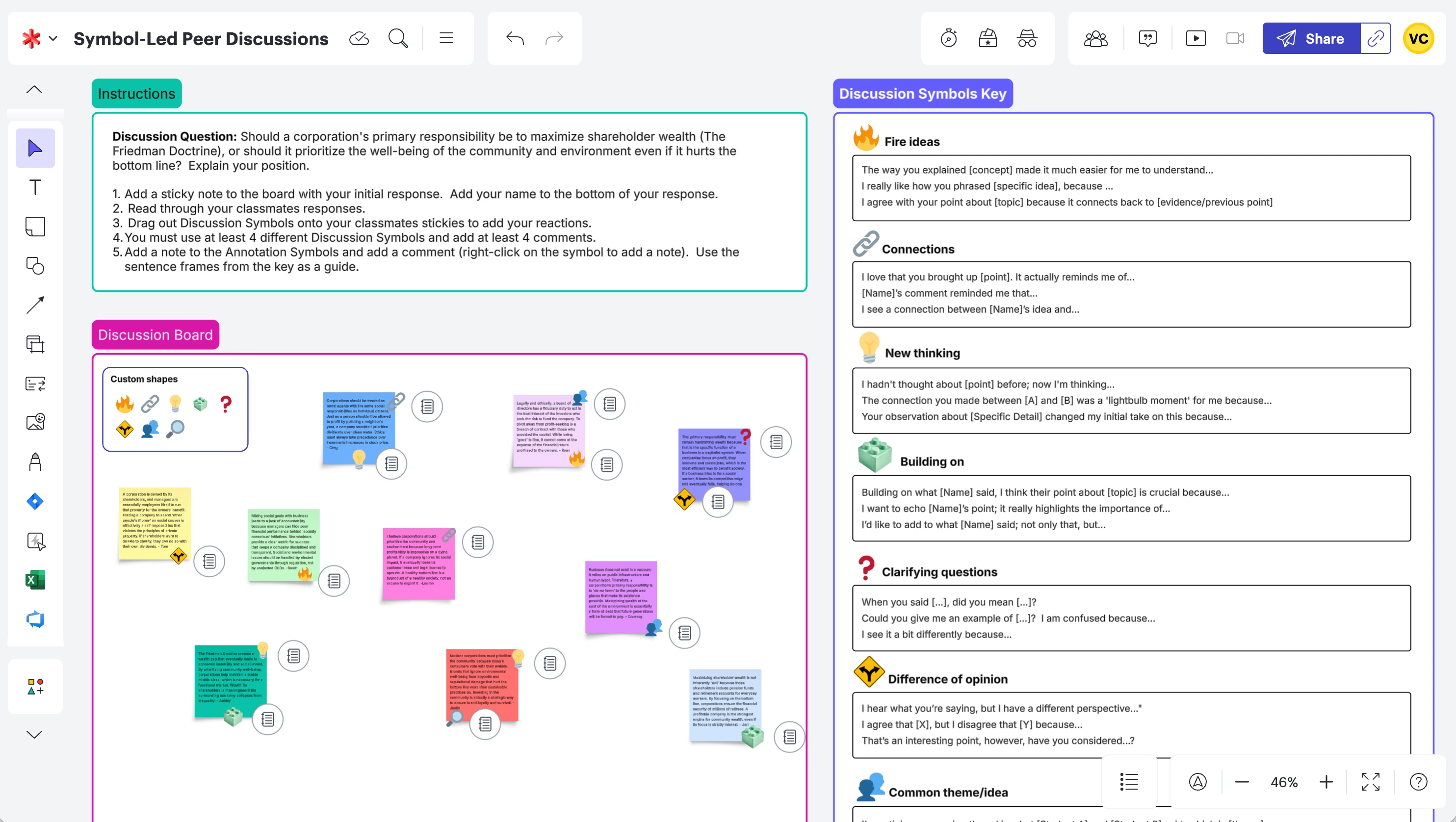Open the Excel integration in sidebar
Viewport: 1456px width, 822px height.
(x=35, y=580)
